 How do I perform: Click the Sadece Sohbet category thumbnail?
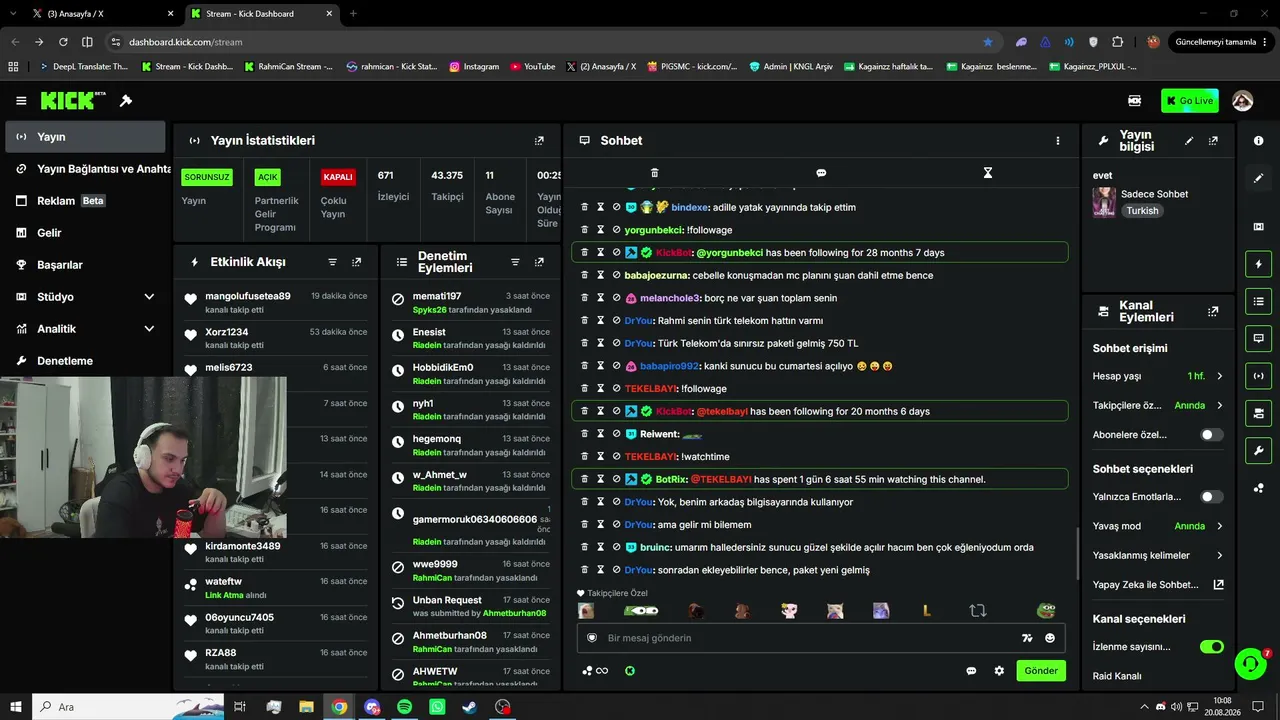[x=1104, y=202]
